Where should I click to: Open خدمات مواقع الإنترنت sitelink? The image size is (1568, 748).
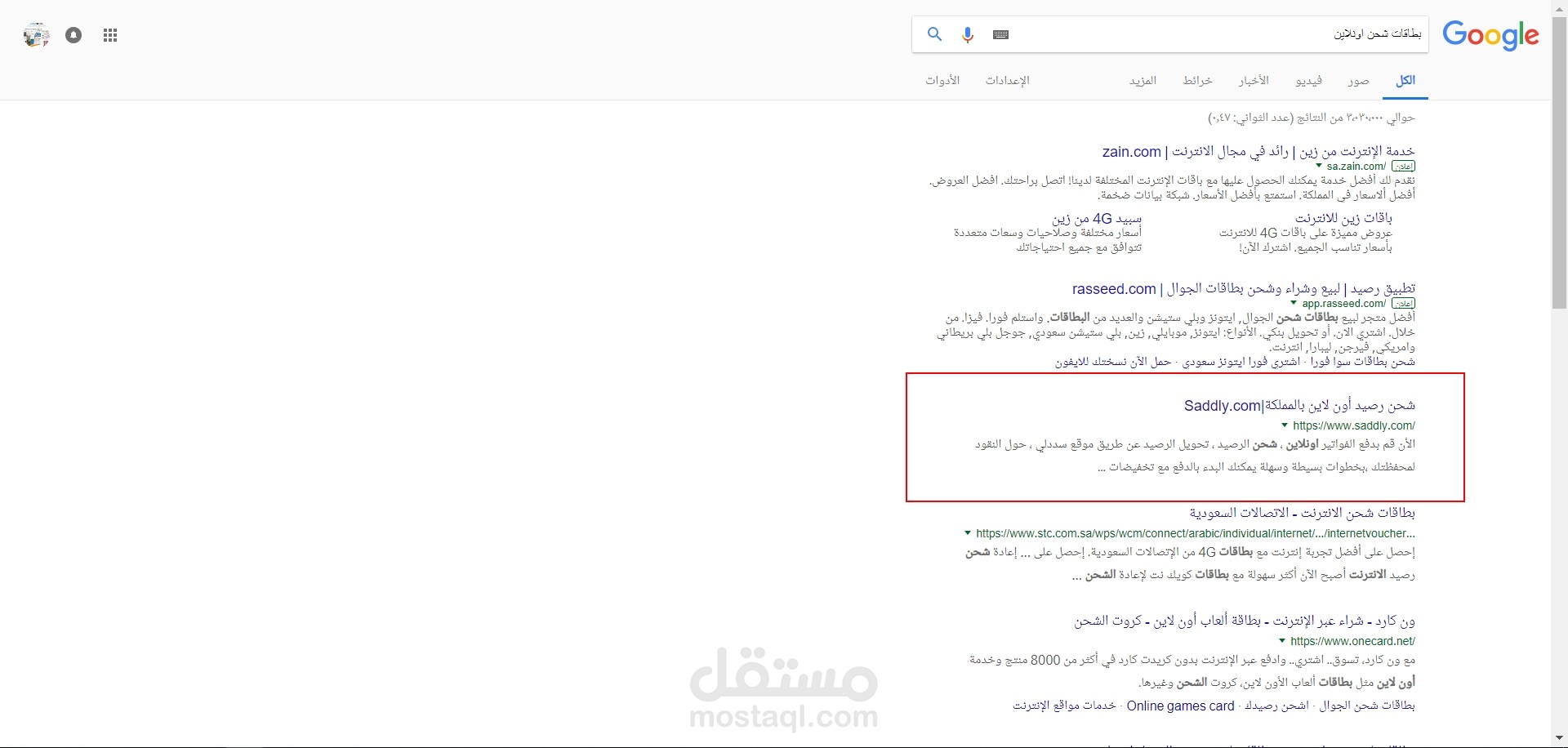tap(1065, 706)
